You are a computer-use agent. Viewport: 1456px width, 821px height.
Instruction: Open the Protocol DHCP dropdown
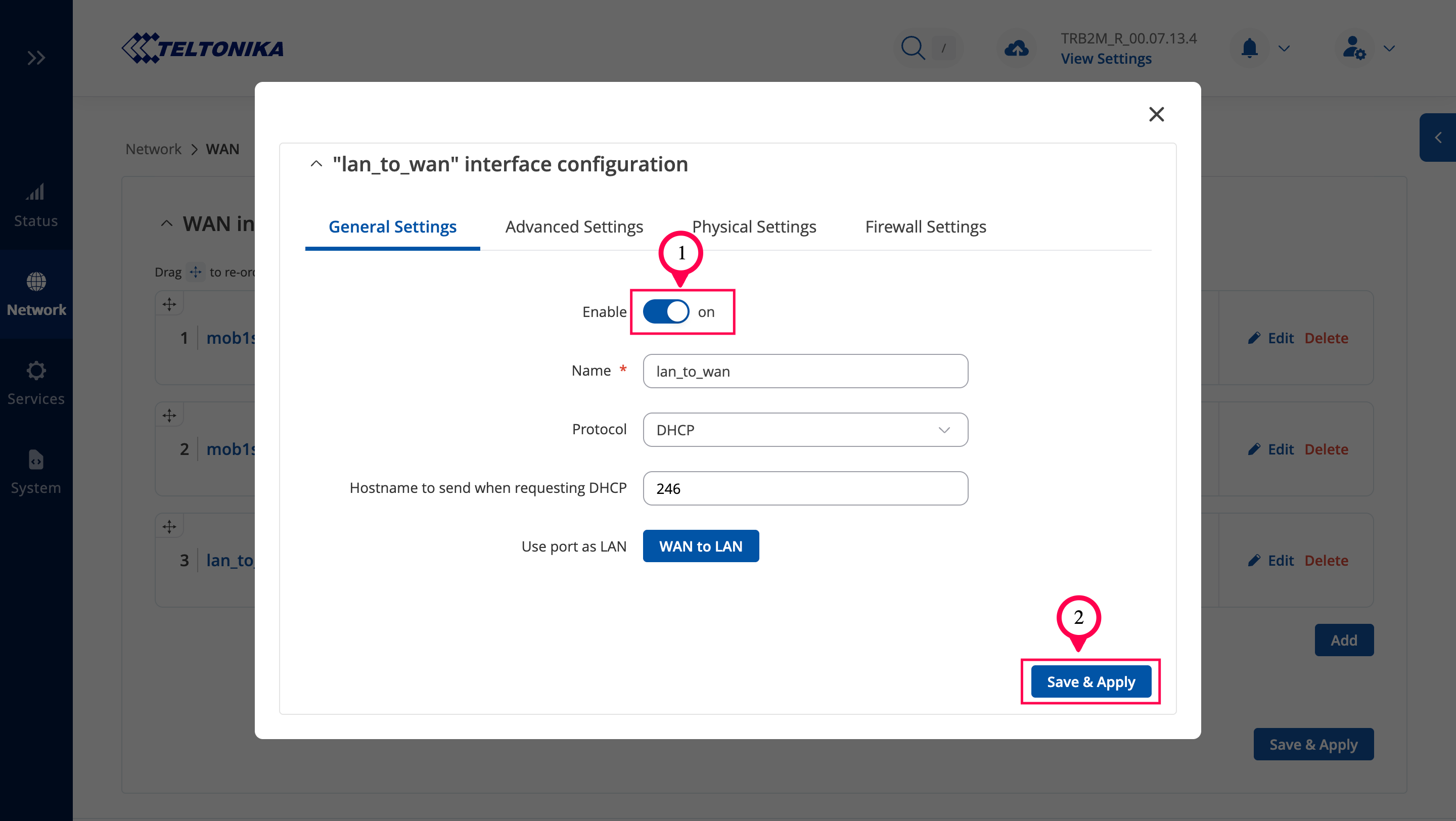805,430
